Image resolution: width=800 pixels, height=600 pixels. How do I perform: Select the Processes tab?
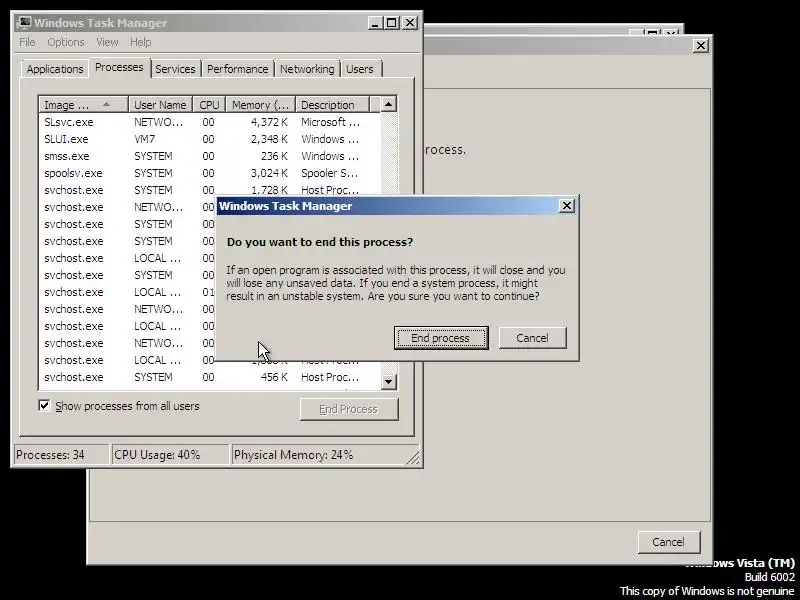tap(119, 67)
